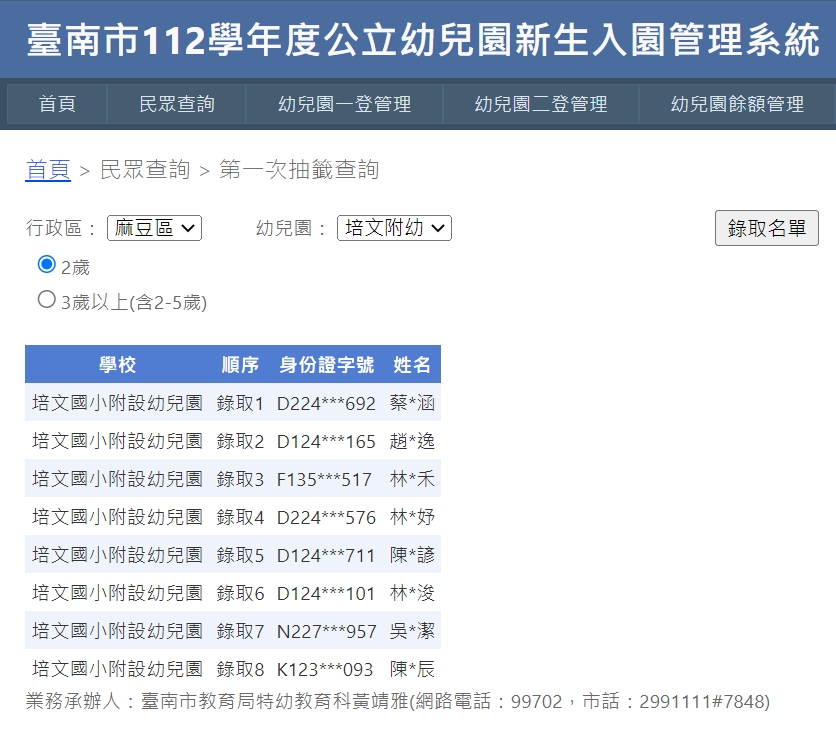Select the 3歲以上(含2-5歲) radio button
The height and width of the screenshot is (734, 836).
pyautogui.click(x=46, y=300)
